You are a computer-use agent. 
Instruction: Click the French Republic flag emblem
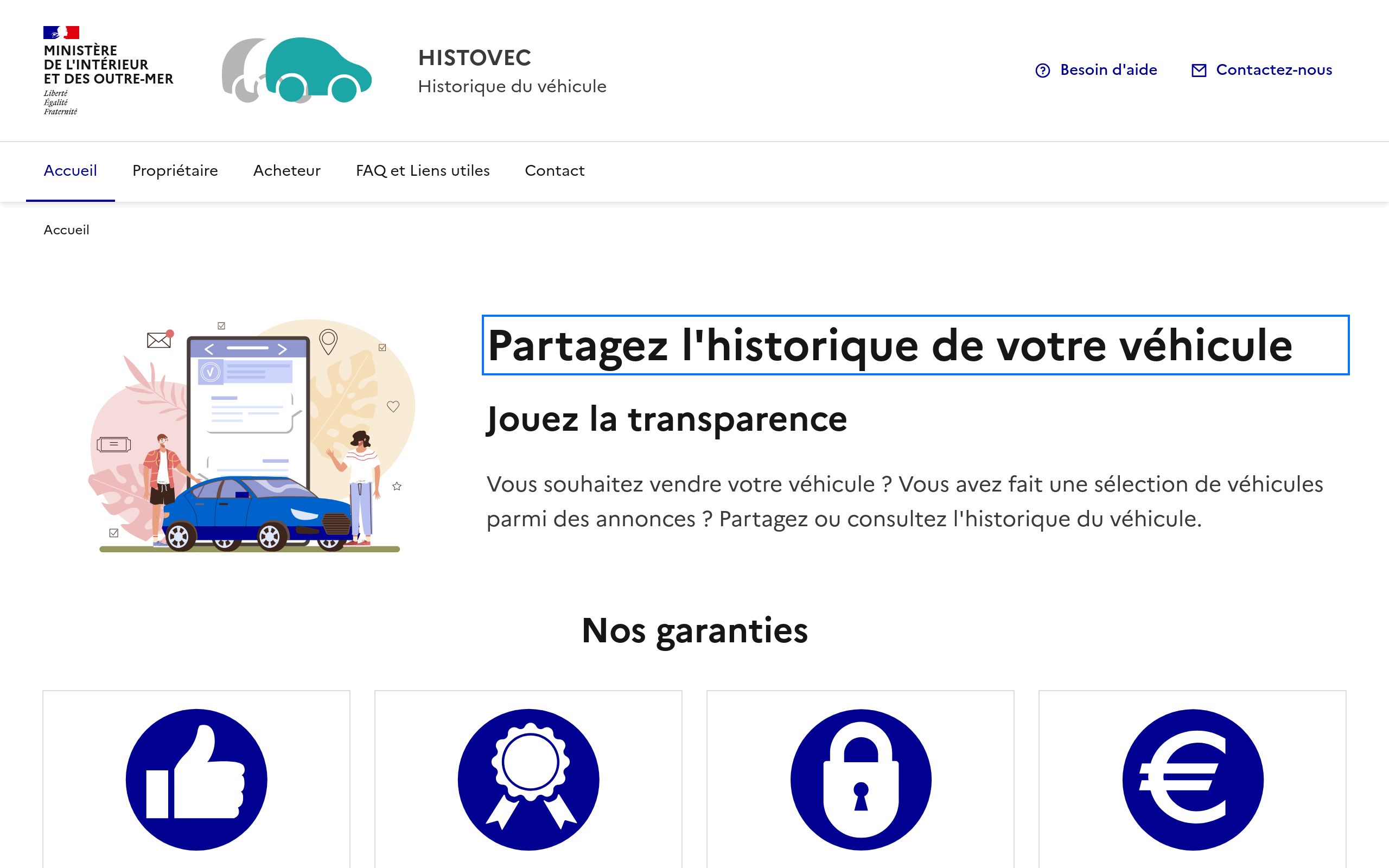[x=61, y=32]
